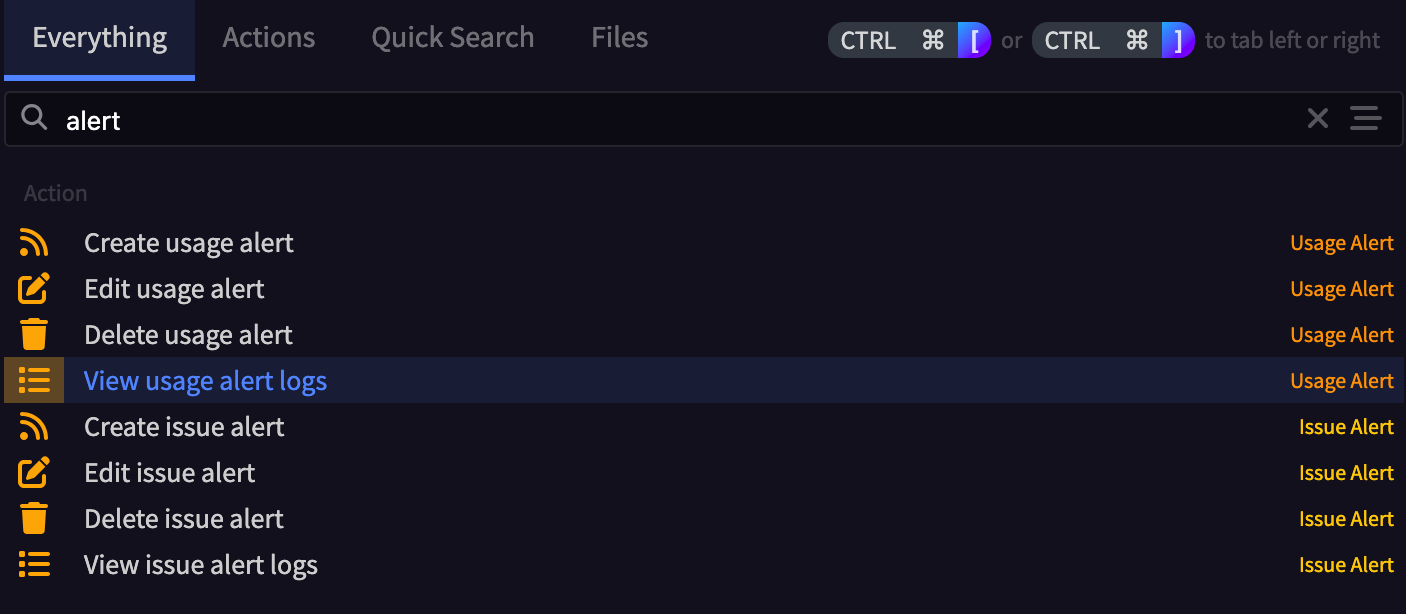Switch to the Quick Search tab
Screen dimensions: 1406x614
click(453, 38)
